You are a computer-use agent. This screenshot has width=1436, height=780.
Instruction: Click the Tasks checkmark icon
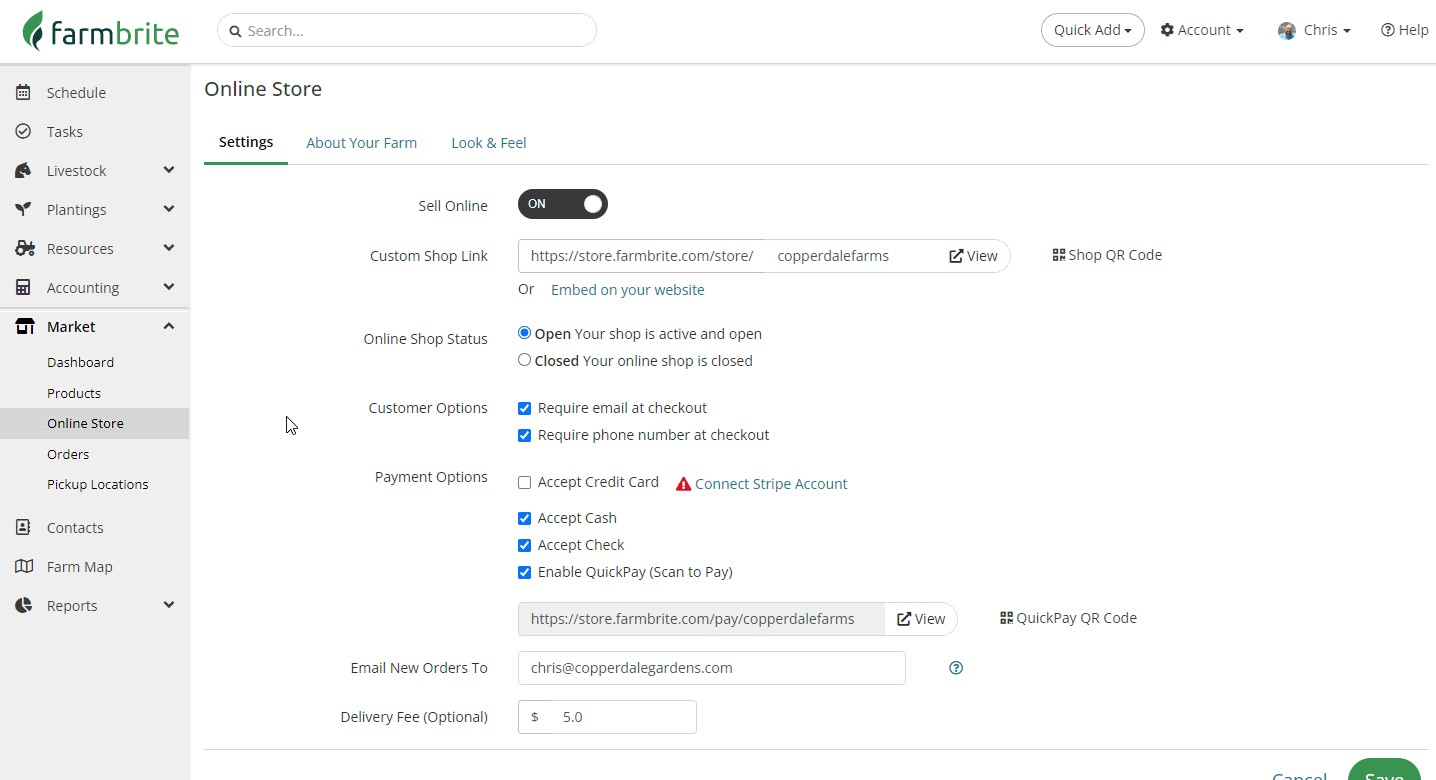point(24,132)
